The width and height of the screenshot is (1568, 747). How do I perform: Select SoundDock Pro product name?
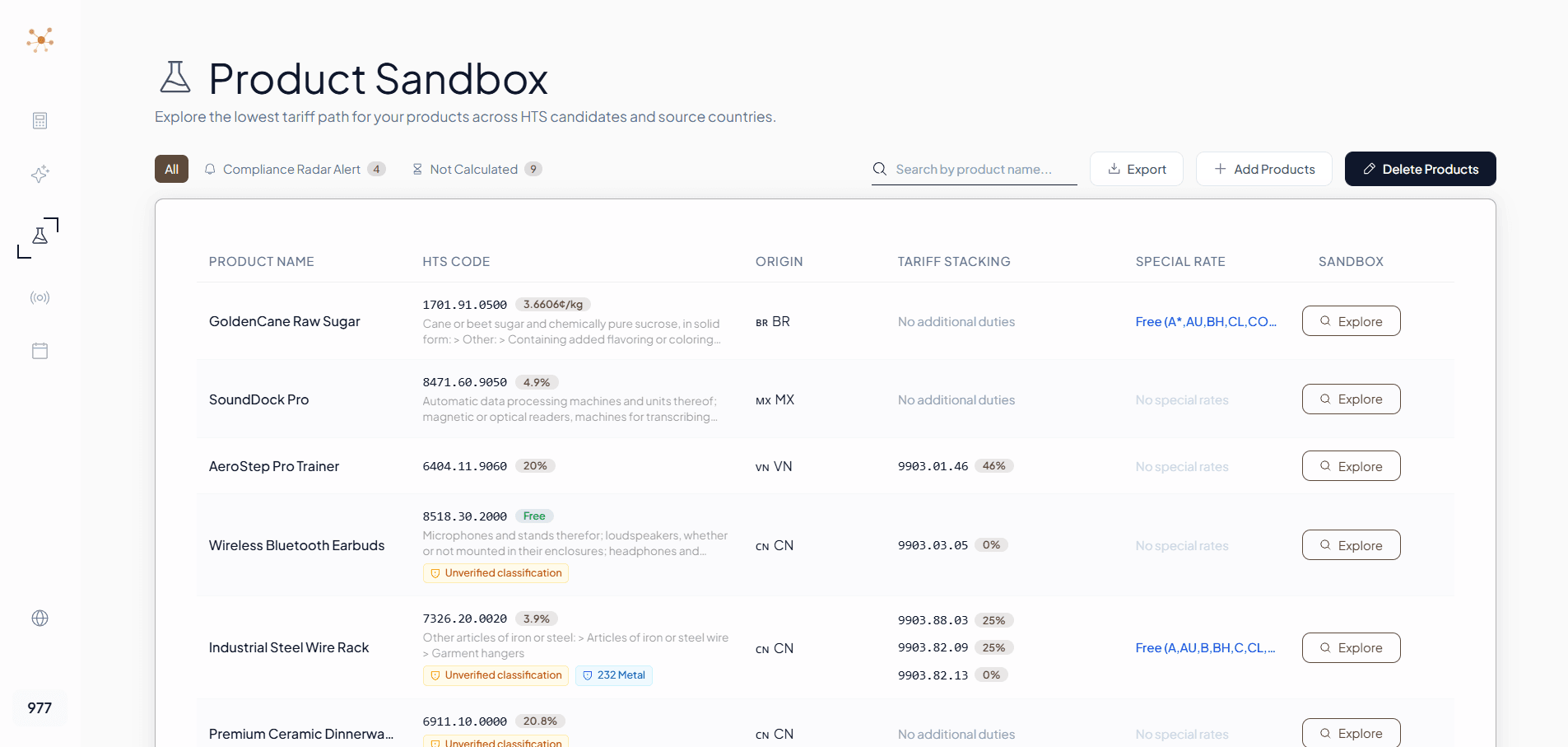[259, 400]
